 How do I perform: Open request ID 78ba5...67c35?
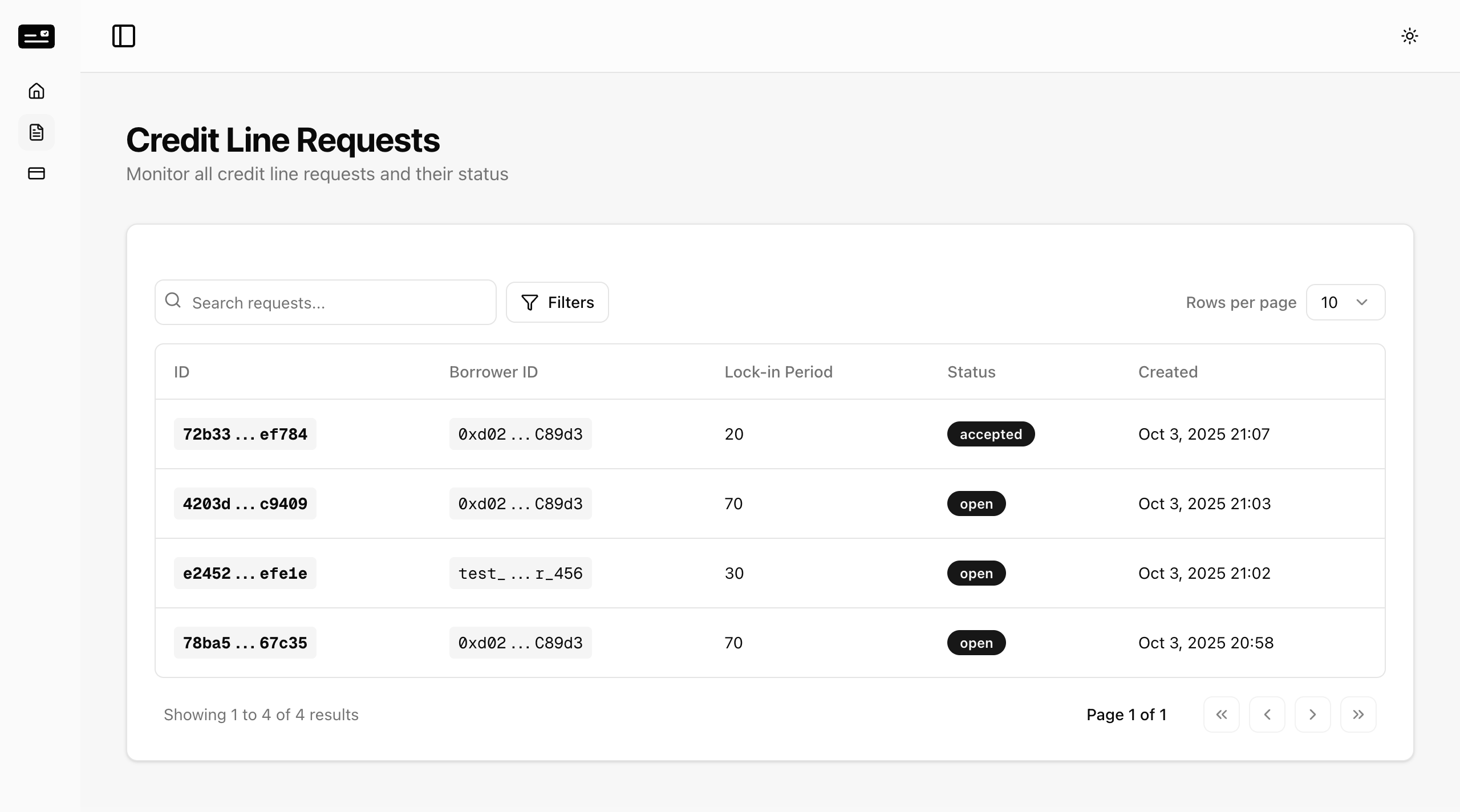[x=245, y=643]
